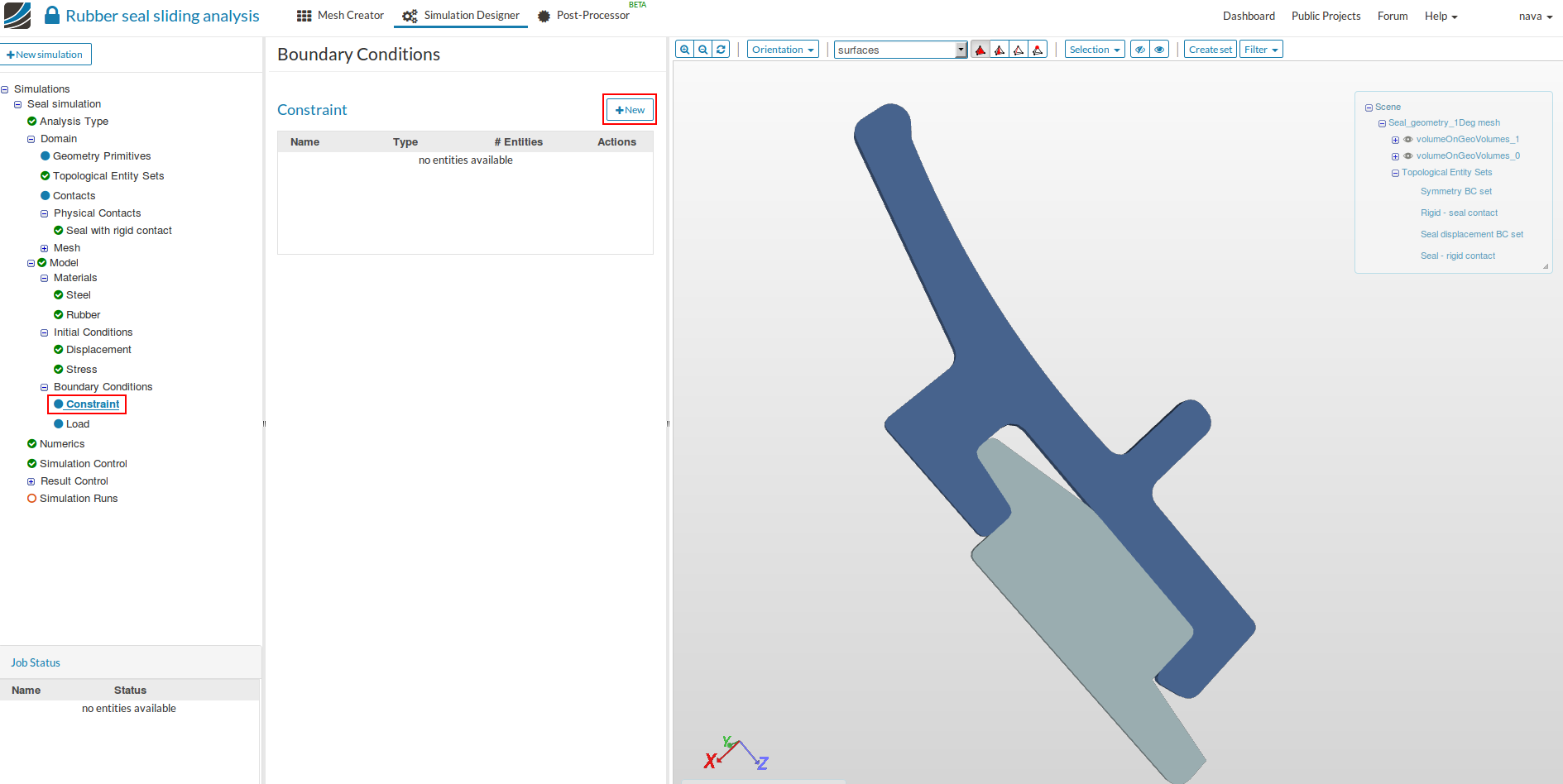Collapse the Domain tree node

pos(31,140)
